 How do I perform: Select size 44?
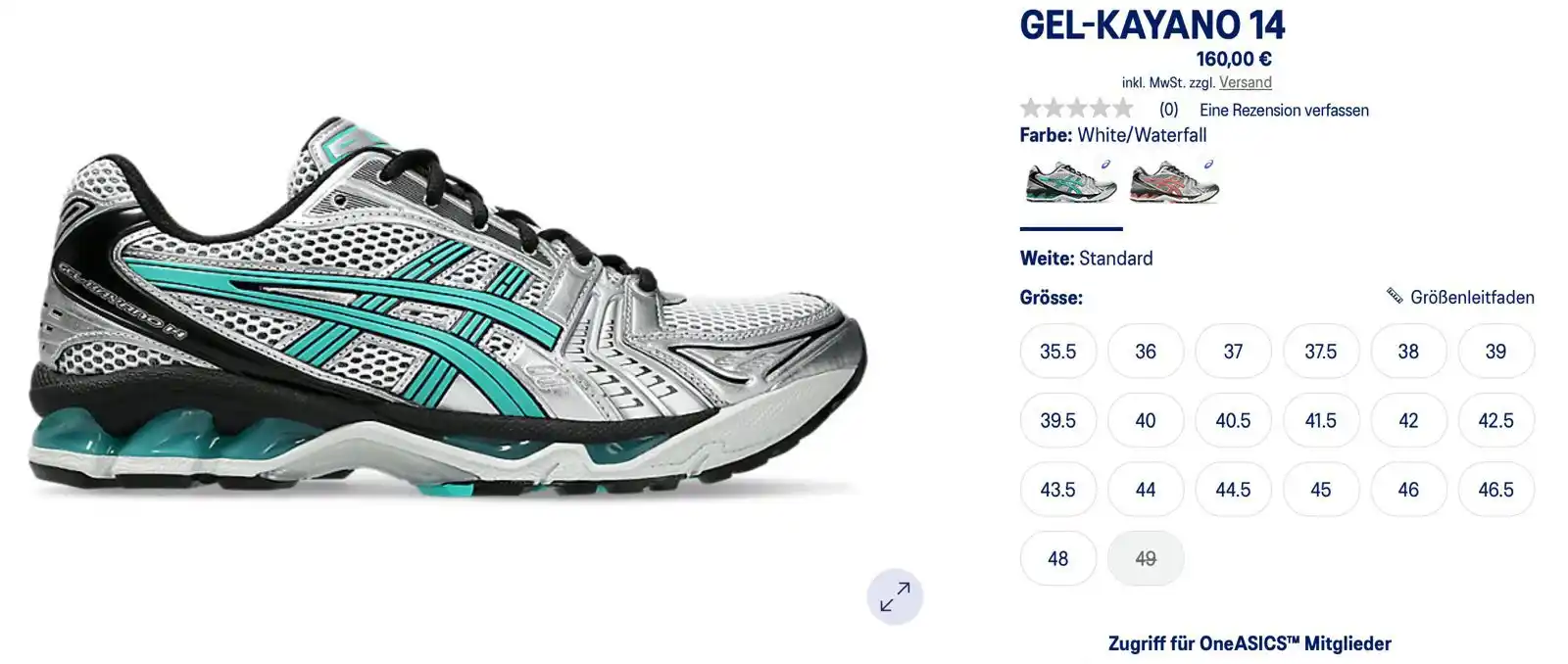[1146, 490]
